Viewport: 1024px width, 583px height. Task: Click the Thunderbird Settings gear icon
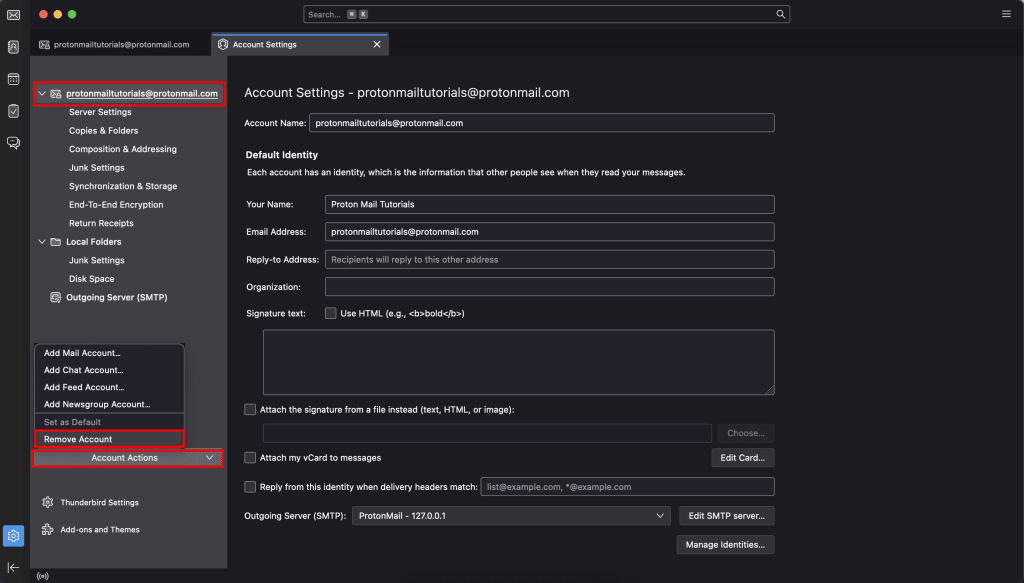point(48,502)
